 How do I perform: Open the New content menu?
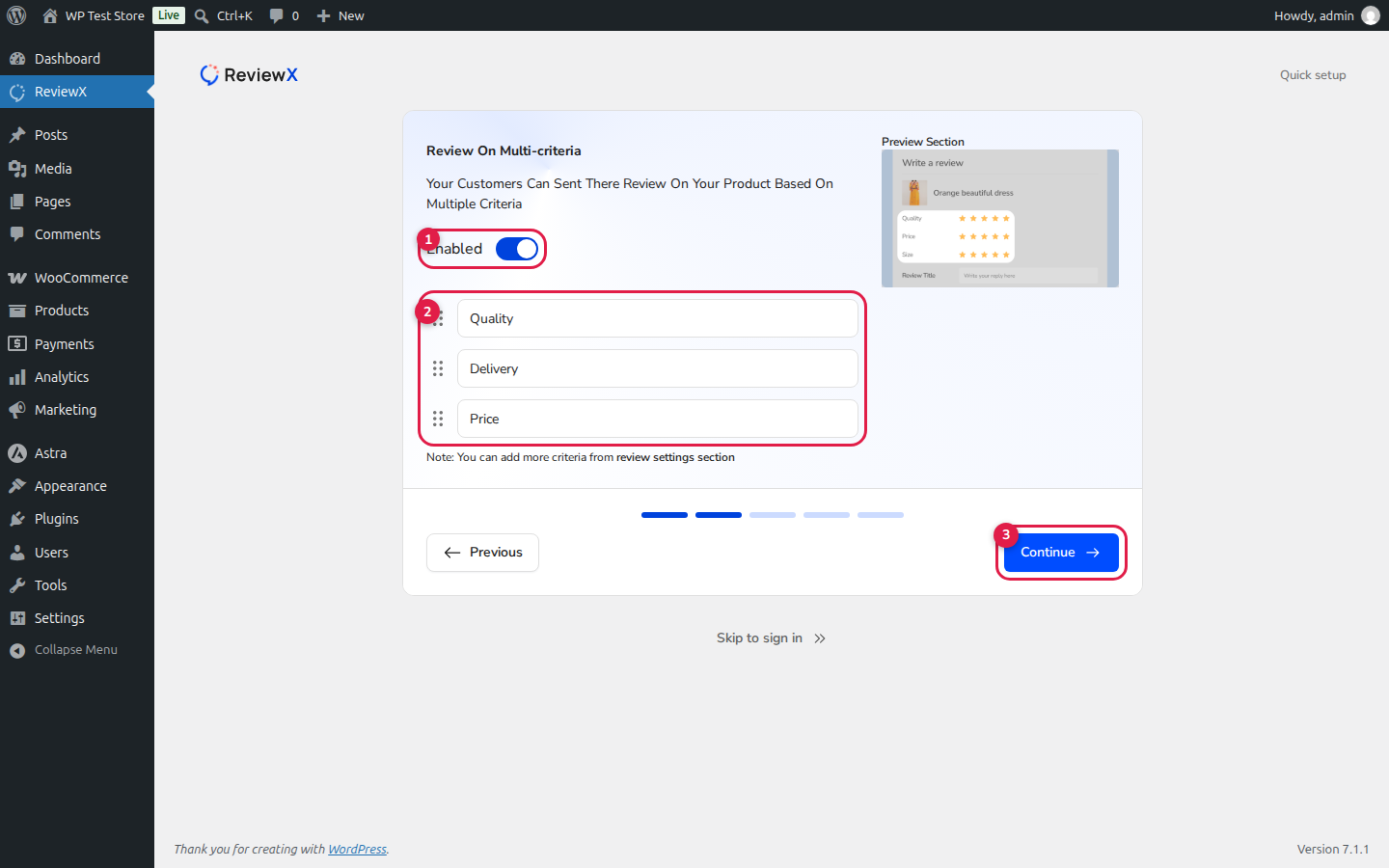[340, 15]
